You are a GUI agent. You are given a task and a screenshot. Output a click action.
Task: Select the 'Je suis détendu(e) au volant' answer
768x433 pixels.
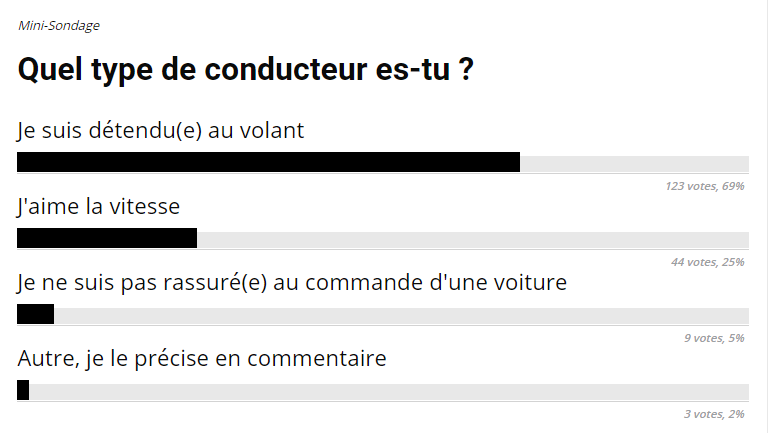tap(161, 131)
